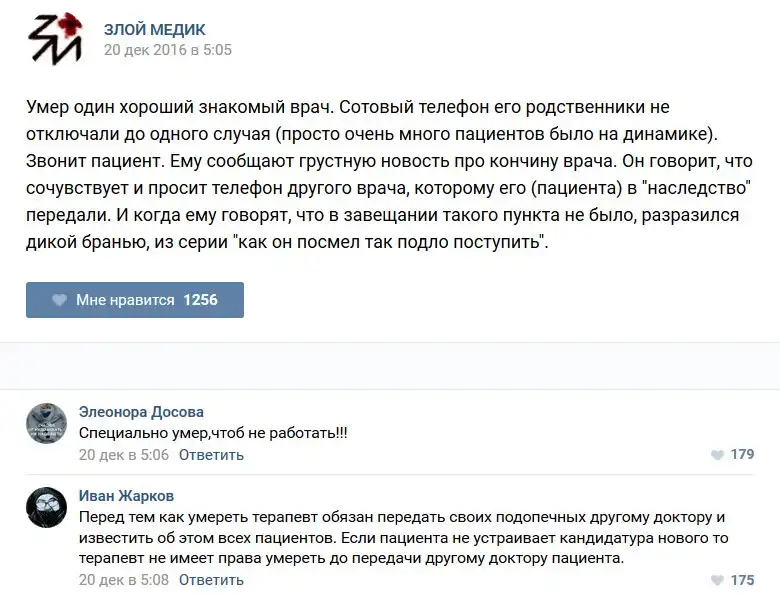The image size is (780, 596).
Task: Like Элеонора Досова's comment with the heart
Action: coord(717,455)
